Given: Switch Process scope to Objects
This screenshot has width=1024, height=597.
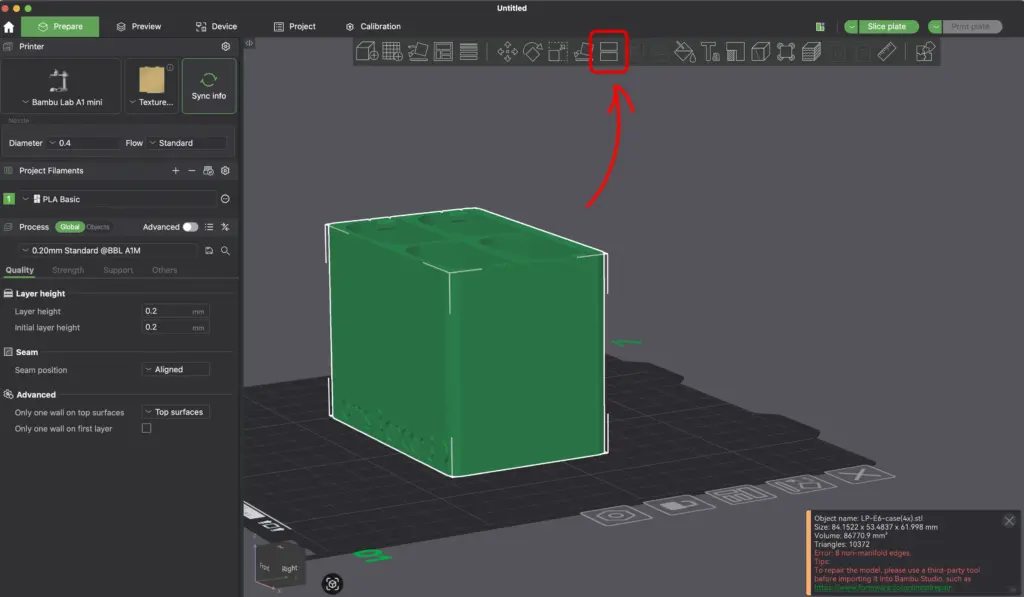Looking at the screenshot, I should pyautogui.click(x=98, y=227).
